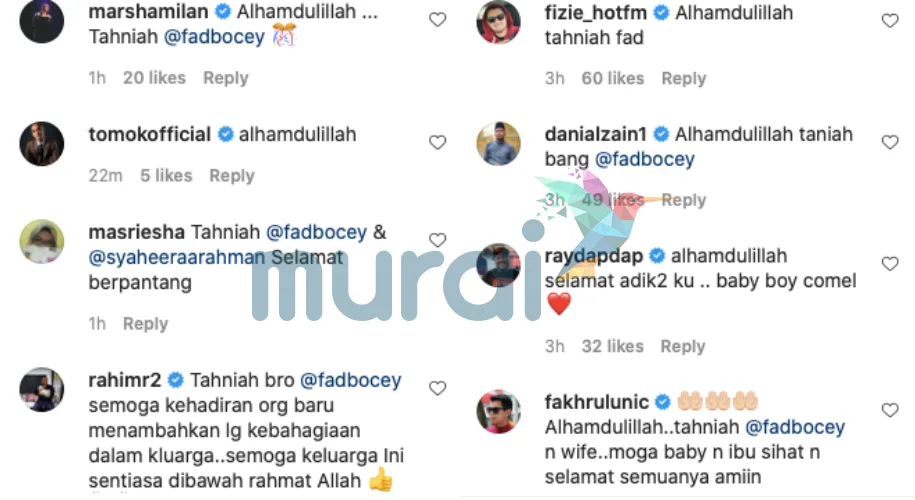915x500 pixels.
Task: View the 60 likes on fizie_hotfm's comment
Action: 613,78
